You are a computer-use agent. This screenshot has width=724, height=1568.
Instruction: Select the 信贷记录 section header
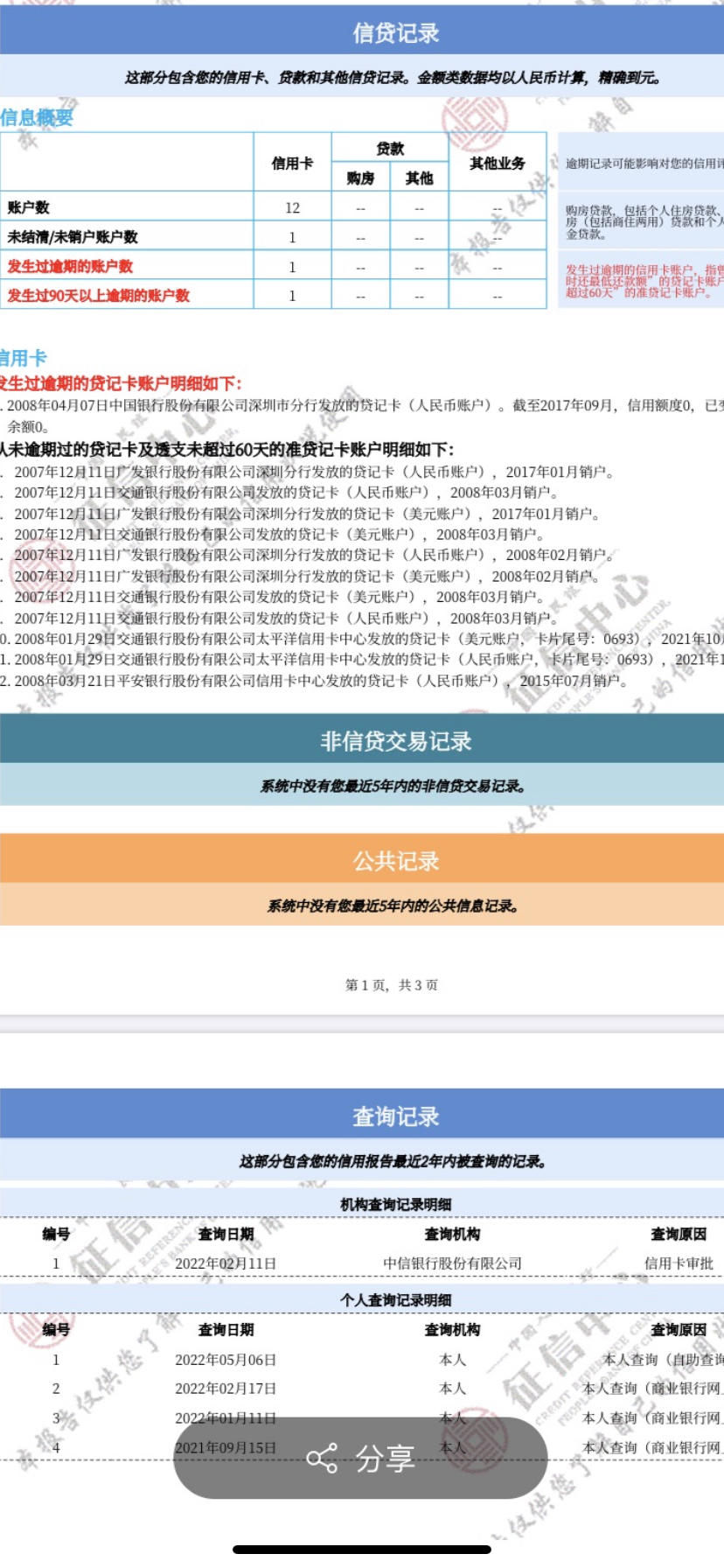pyautogui.click(x=362, y=32)
